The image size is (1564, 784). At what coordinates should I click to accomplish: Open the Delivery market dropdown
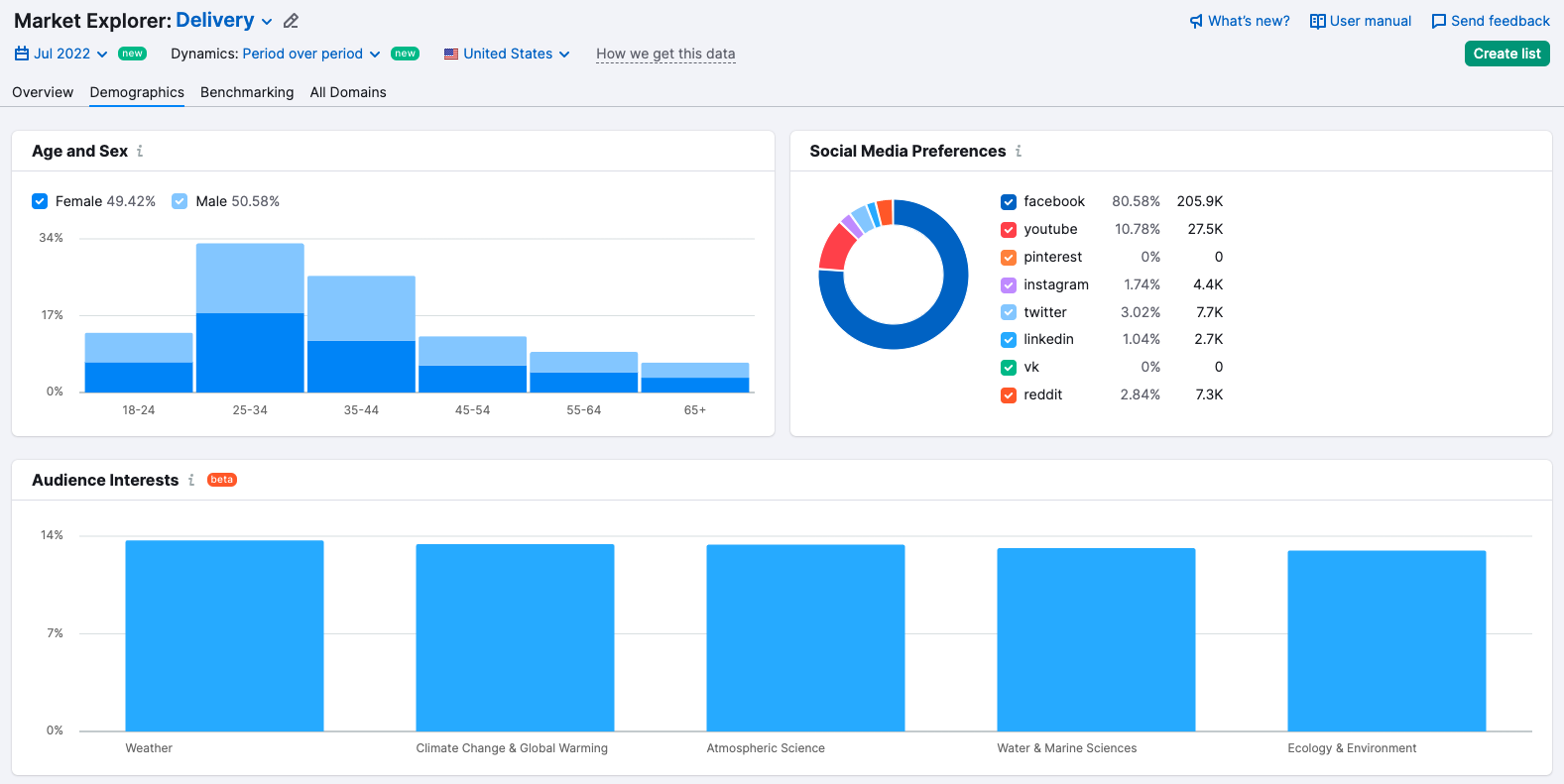(224, 20)
